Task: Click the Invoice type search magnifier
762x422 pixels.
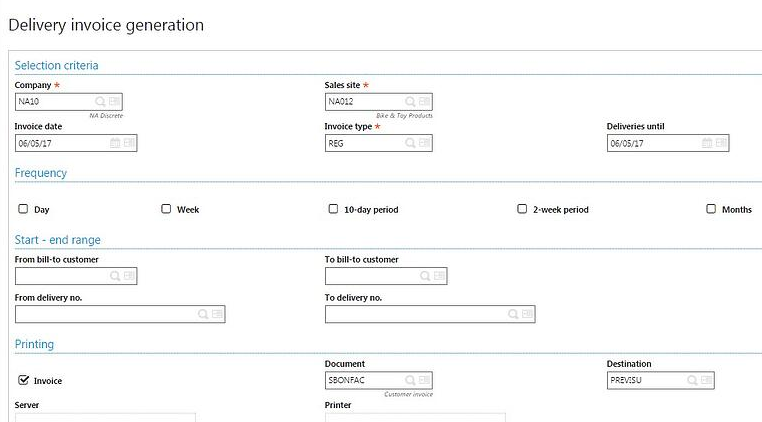Action: pyautogui.click(x=411, y=143)
